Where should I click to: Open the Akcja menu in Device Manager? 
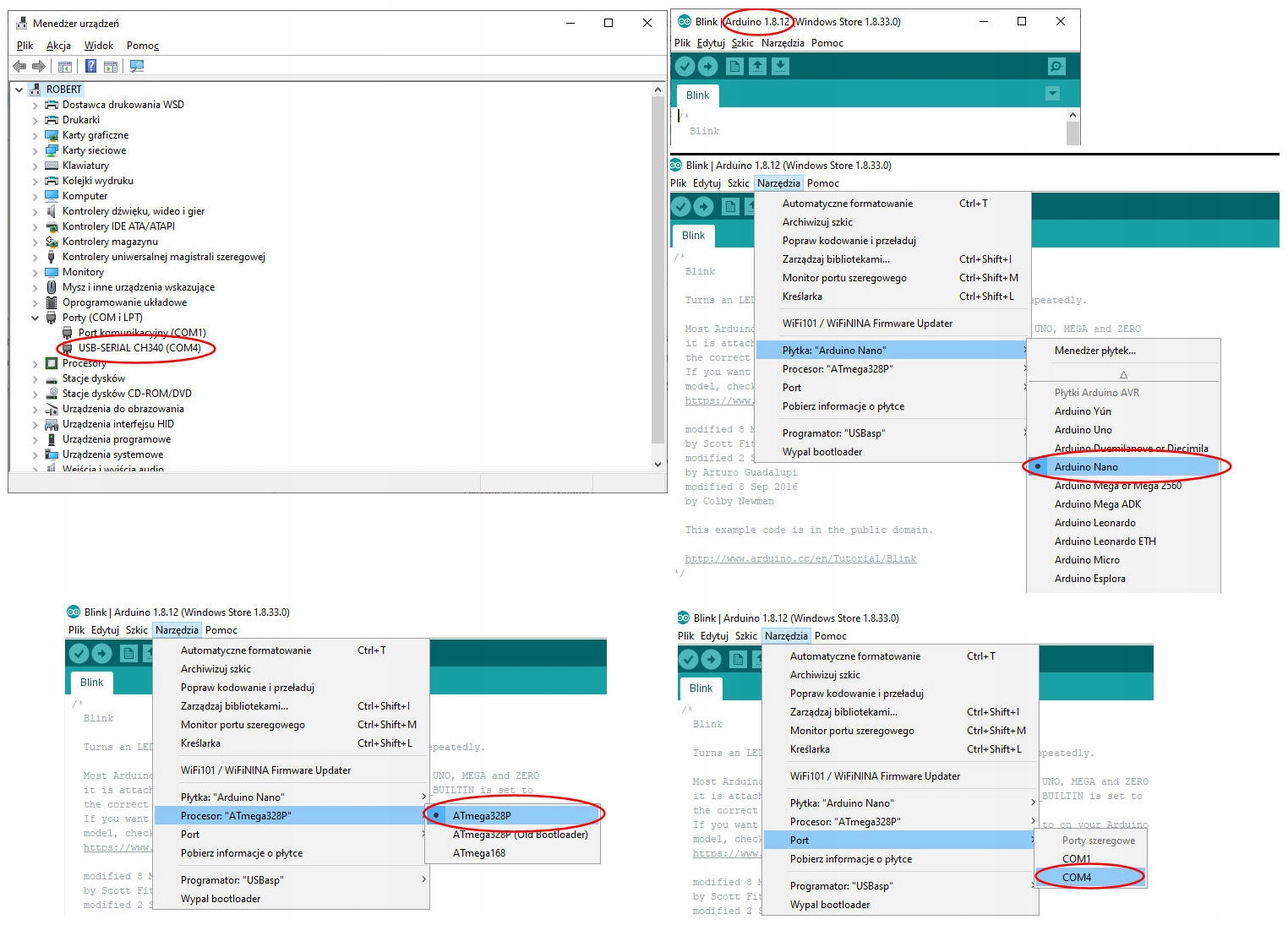(58, 46)
